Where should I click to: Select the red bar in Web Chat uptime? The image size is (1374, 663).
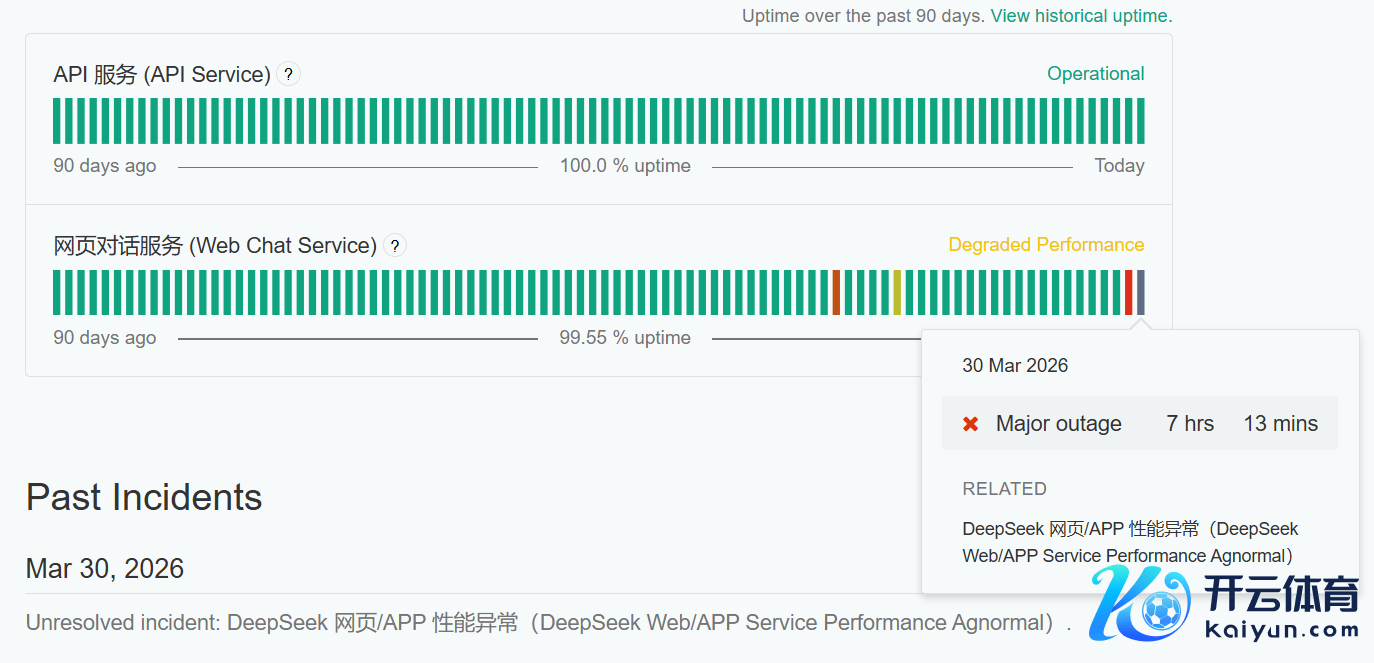pyautogui.click(x=1129, y=292)
